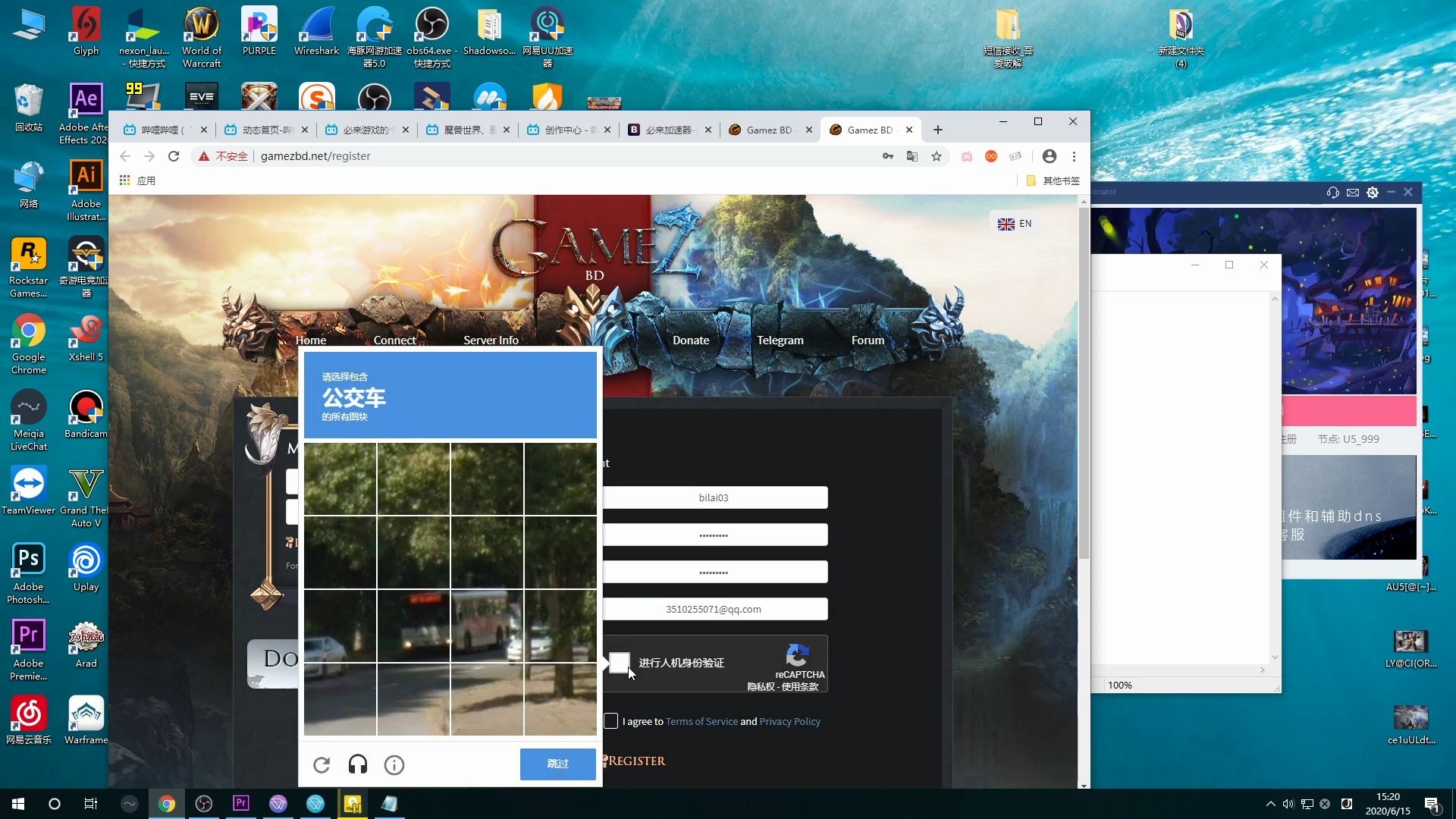
Task: Click the translate page icon
Action: pos(912,156)
